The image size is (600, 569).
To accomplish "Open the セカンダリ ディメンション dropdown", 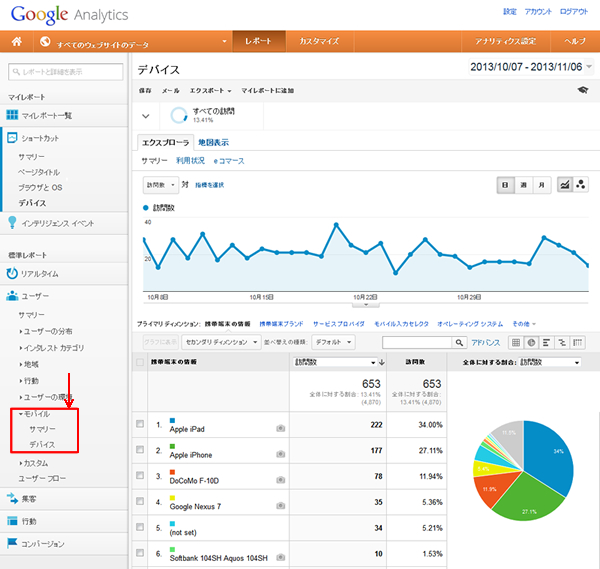I will tap(221, 342).
